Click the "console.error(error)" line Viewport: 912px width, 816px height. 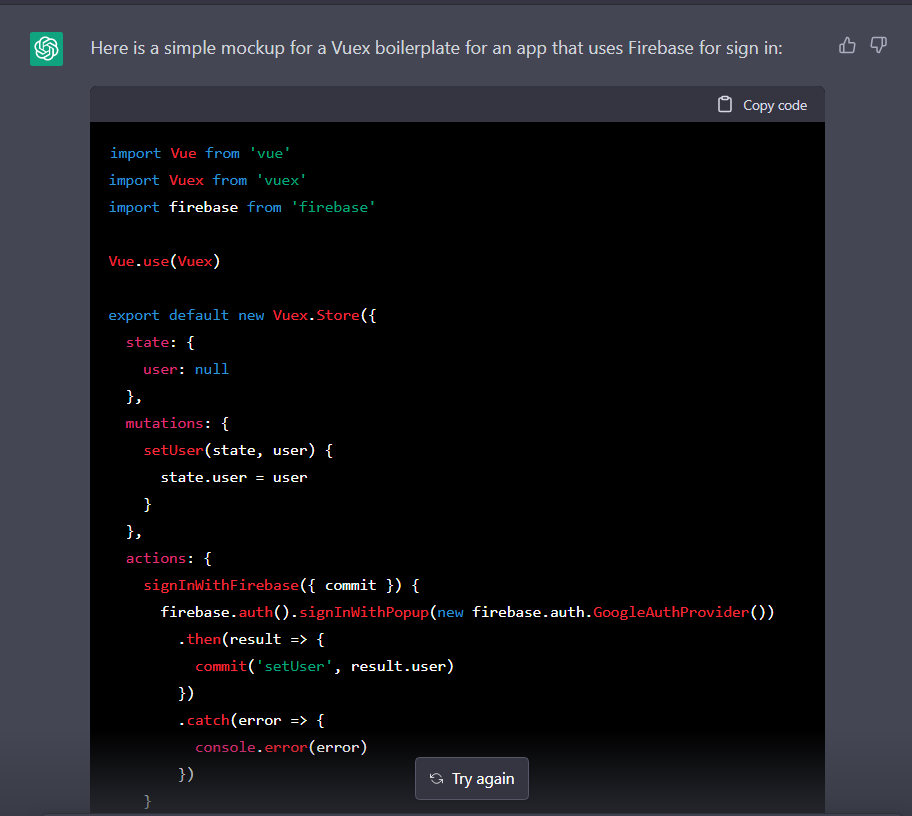(282, 747)
